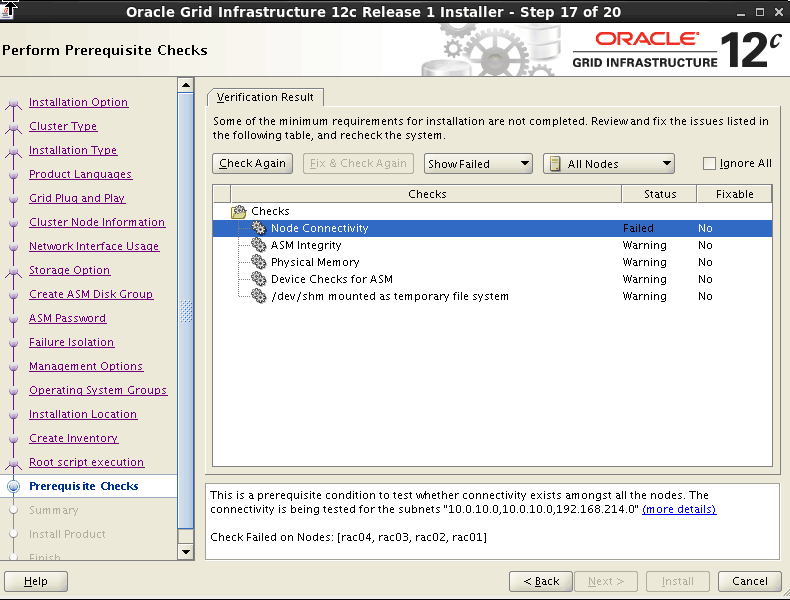Click the Cancel button

(x=750, y=581)
